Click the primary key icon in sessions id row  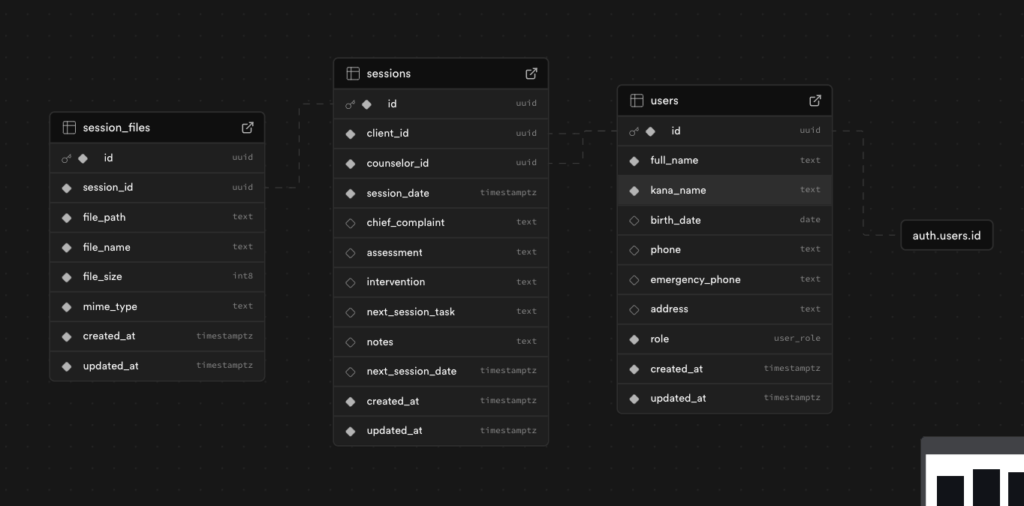click(350, 104)
